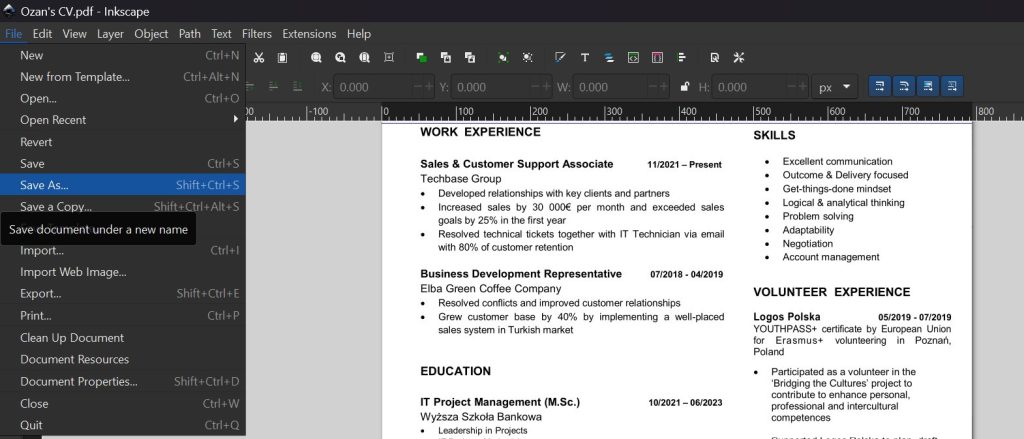Click the Paste clipboard icon
The image size is (1024, 439).
coord(282,57)
